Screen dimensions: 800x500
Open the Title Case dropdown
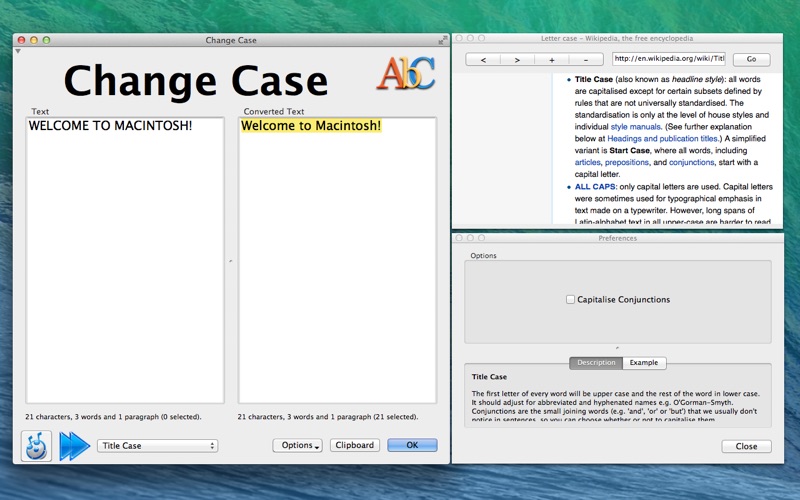click(x=158, y=445)
